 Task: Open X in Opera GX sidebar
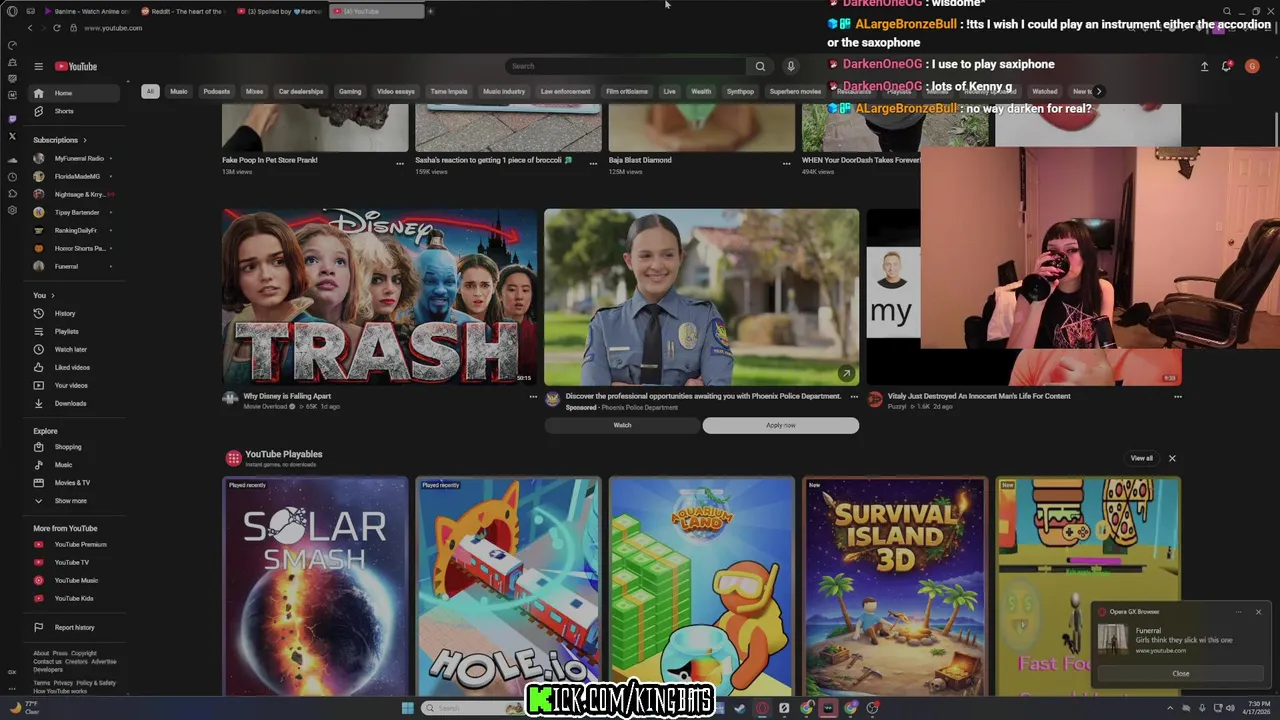coord(12,136)
